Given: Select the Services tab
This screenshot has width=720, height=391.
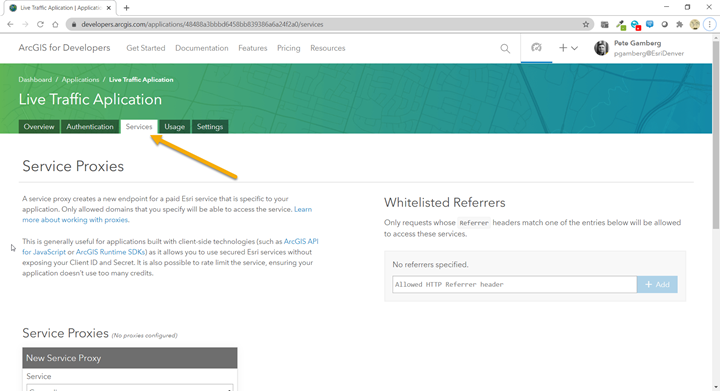Looking at the screenshot, I should (x=139, y=127).
